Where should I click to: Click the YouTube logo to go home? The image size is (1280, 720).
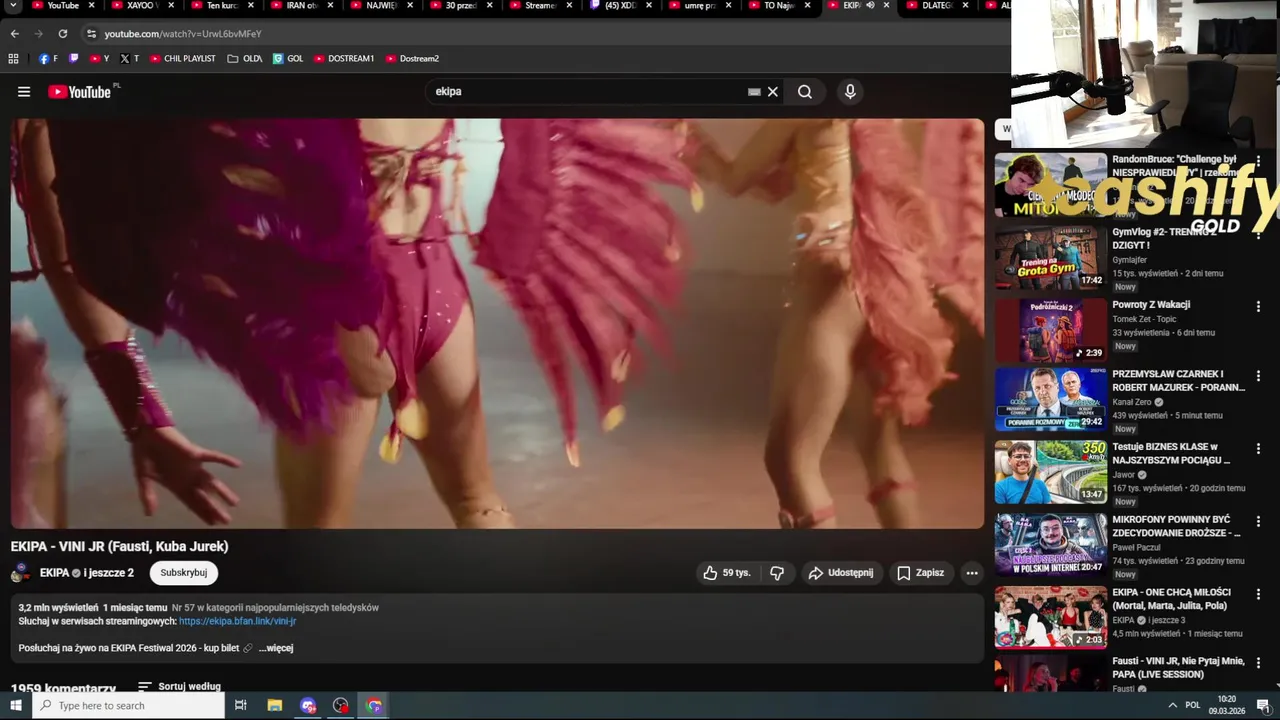point(79,92)
